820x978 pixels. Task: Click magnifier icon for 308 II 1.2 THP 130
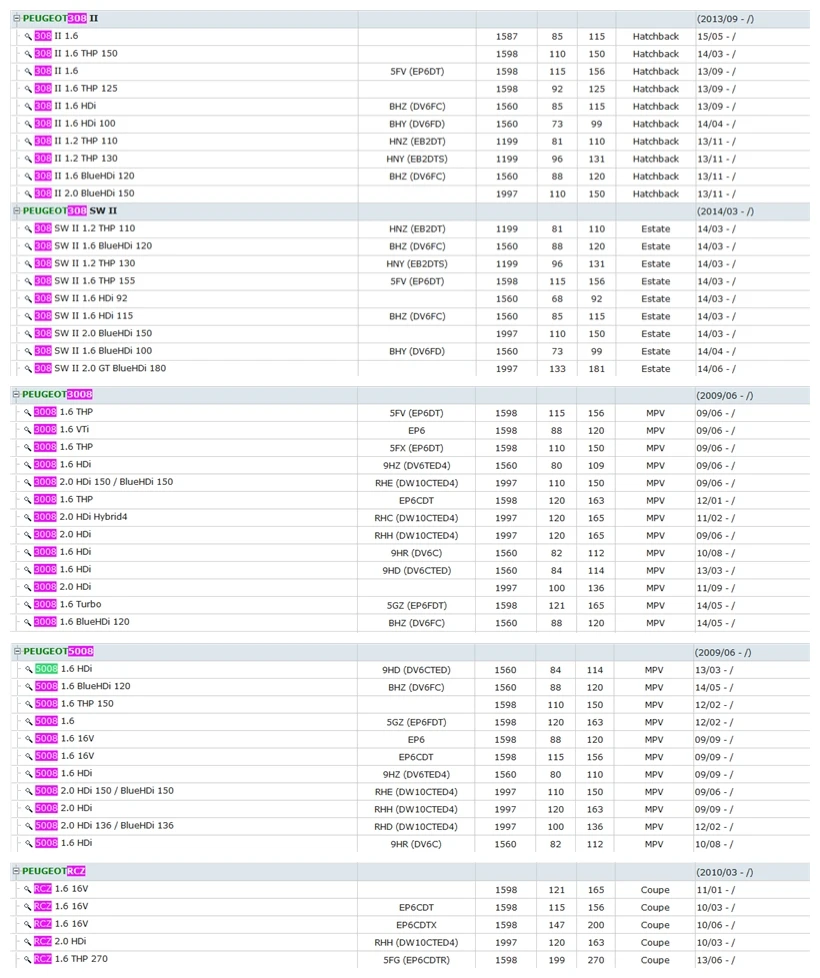point(28,159)
